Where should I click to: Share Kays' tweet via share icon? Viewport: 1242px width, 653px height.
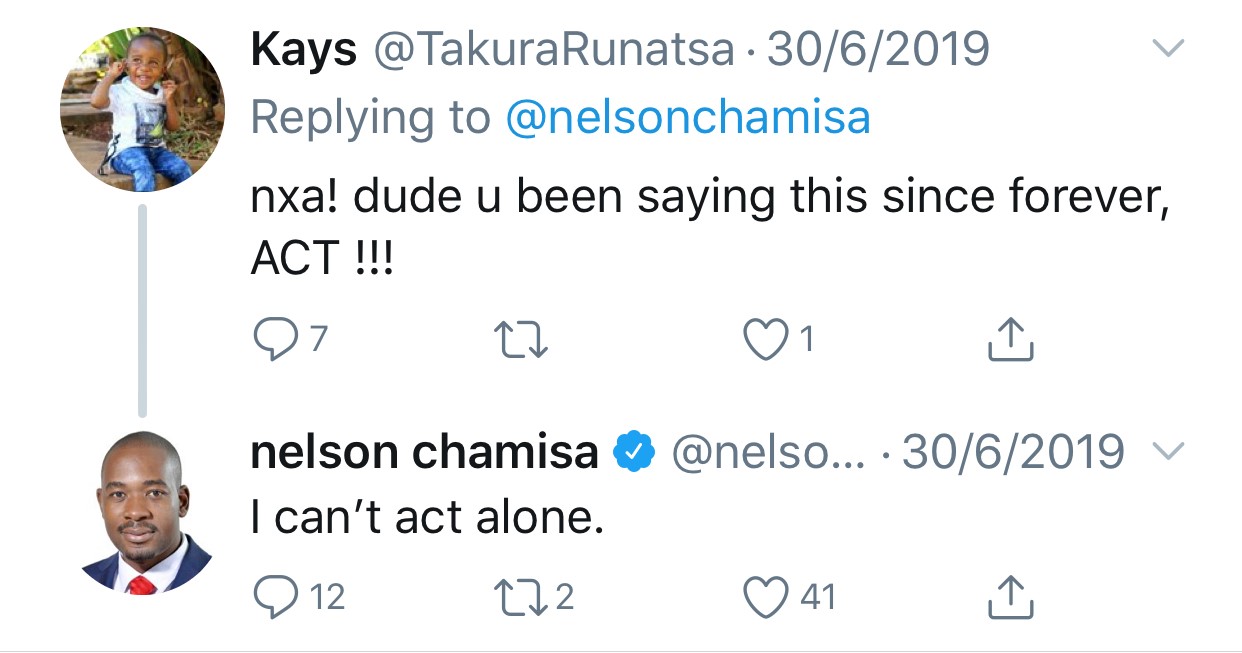tap(1010, 340)
